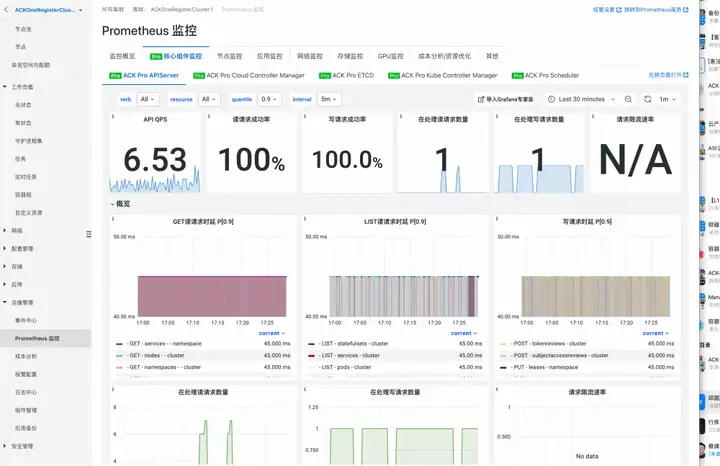Click the info icon on the 在处理读请求数量 stat panel
This screenshot has width=720, height=466.
pyautogui.click(x=401, y=116)
